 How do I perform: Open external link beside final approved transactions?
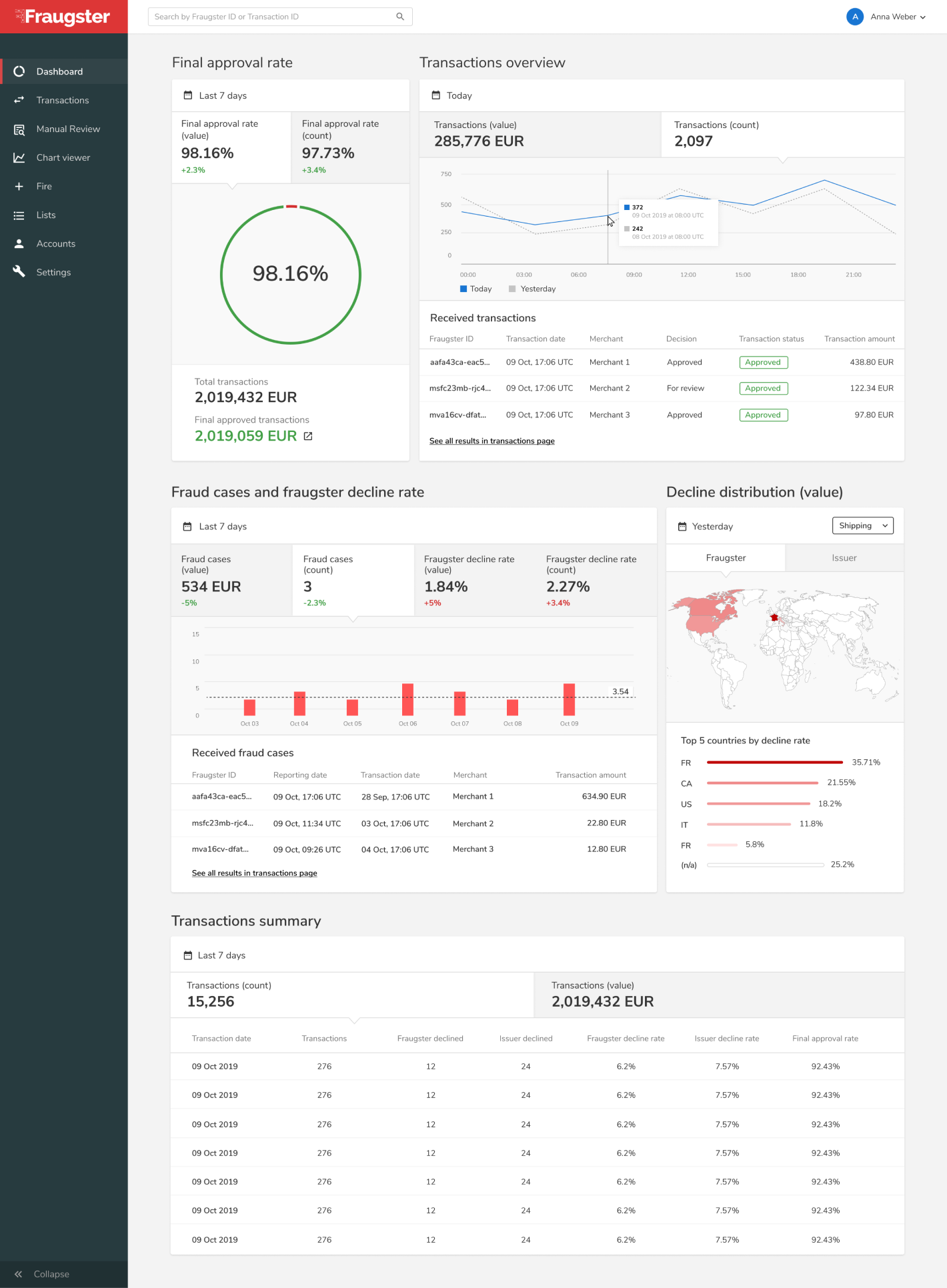pyautogui.click(x=308, y=436)
